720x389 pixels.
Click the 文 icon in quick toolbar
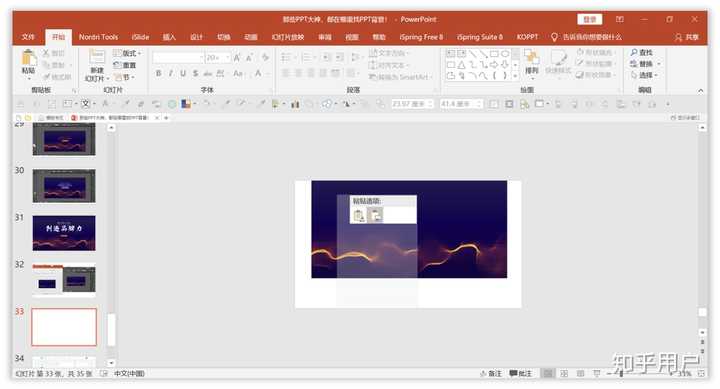click(86, 104)
